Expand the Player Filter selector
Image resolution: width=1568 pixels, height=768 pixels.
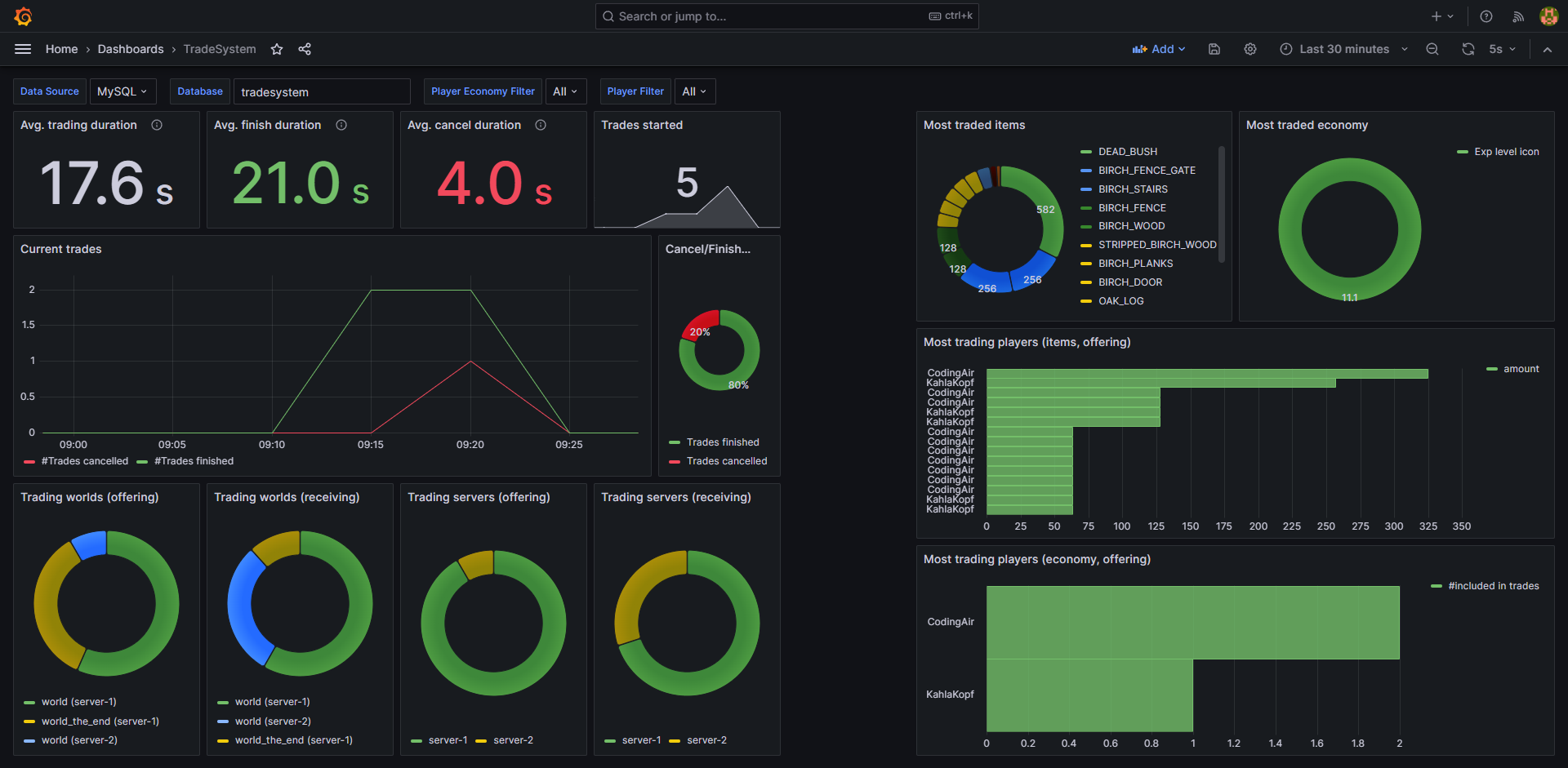(x=694, y=91)
